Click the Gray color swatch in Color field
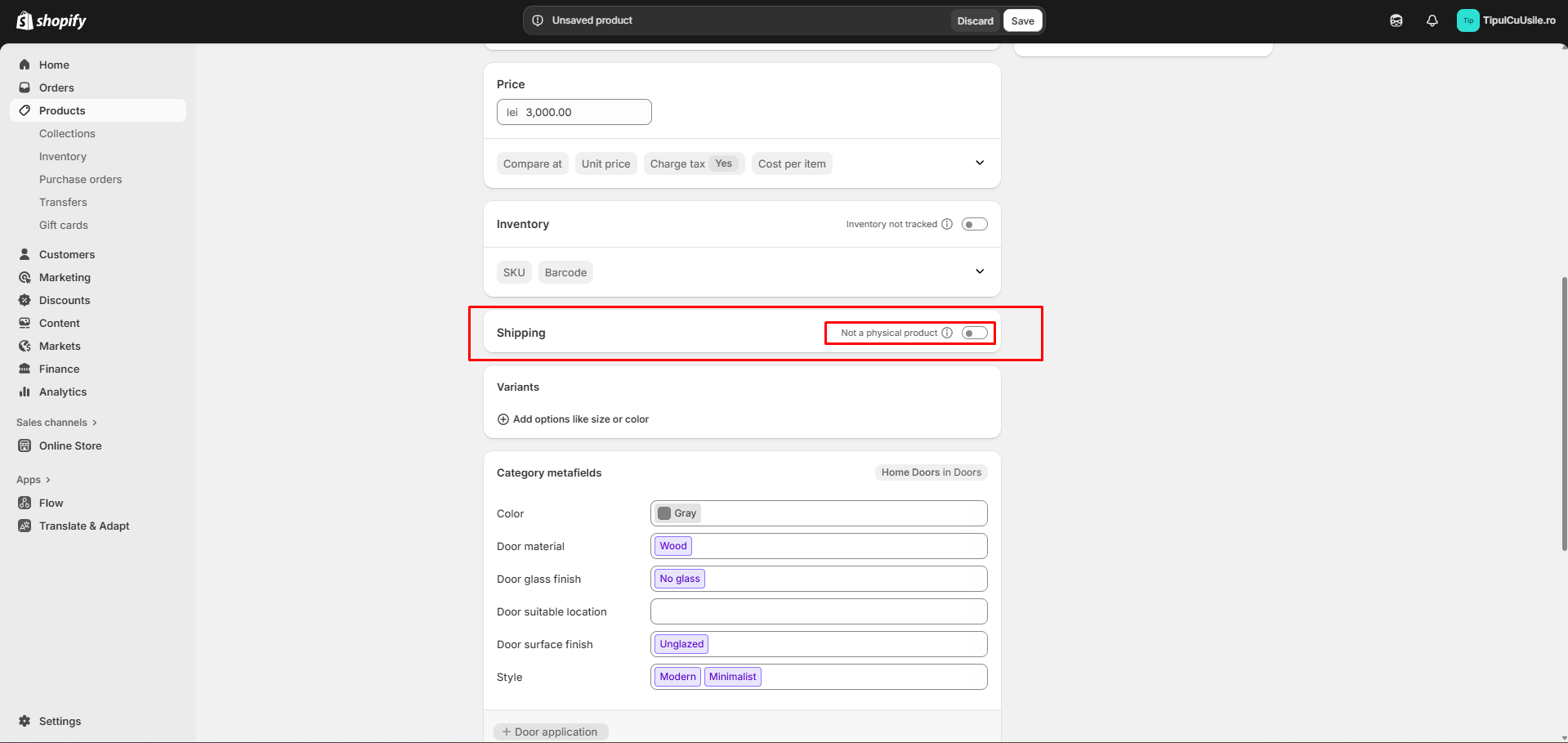The width and height of the screenshot is (1568, 743). [665, 513]
